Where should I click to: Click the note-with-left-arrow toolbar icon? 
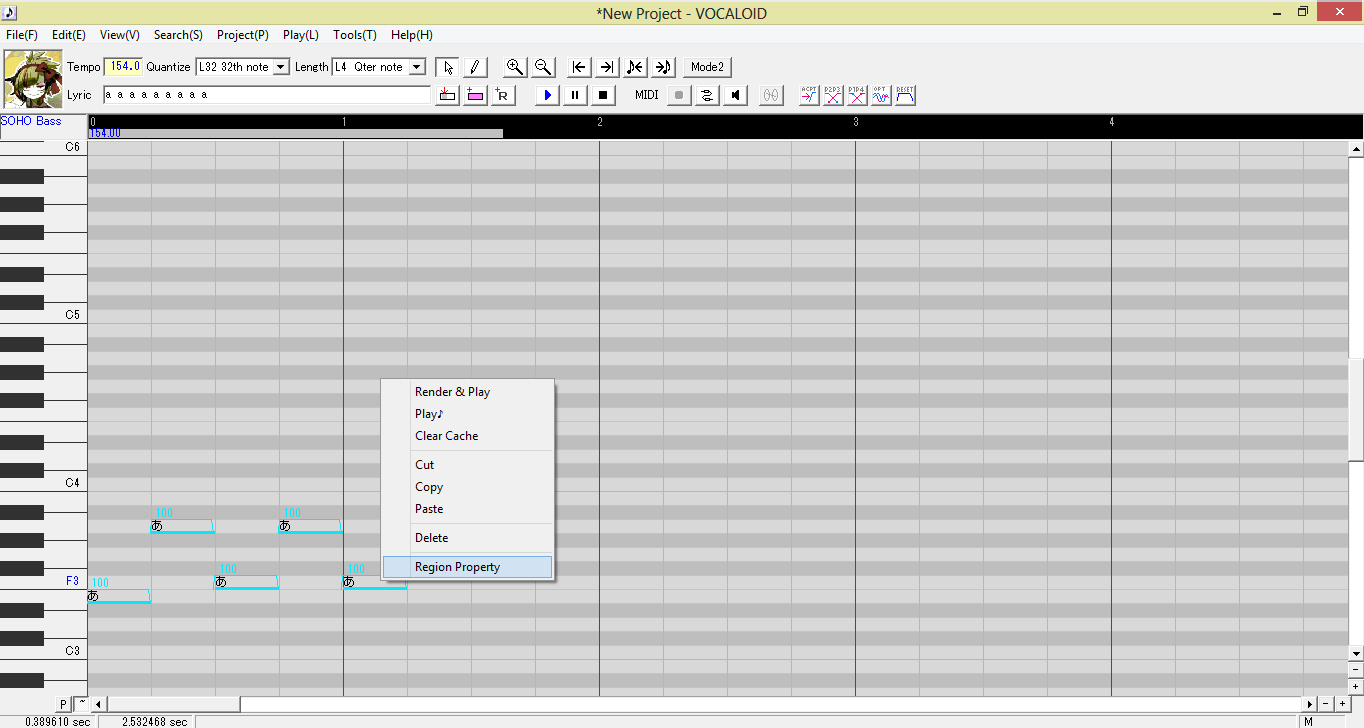[x=635, y=67]
